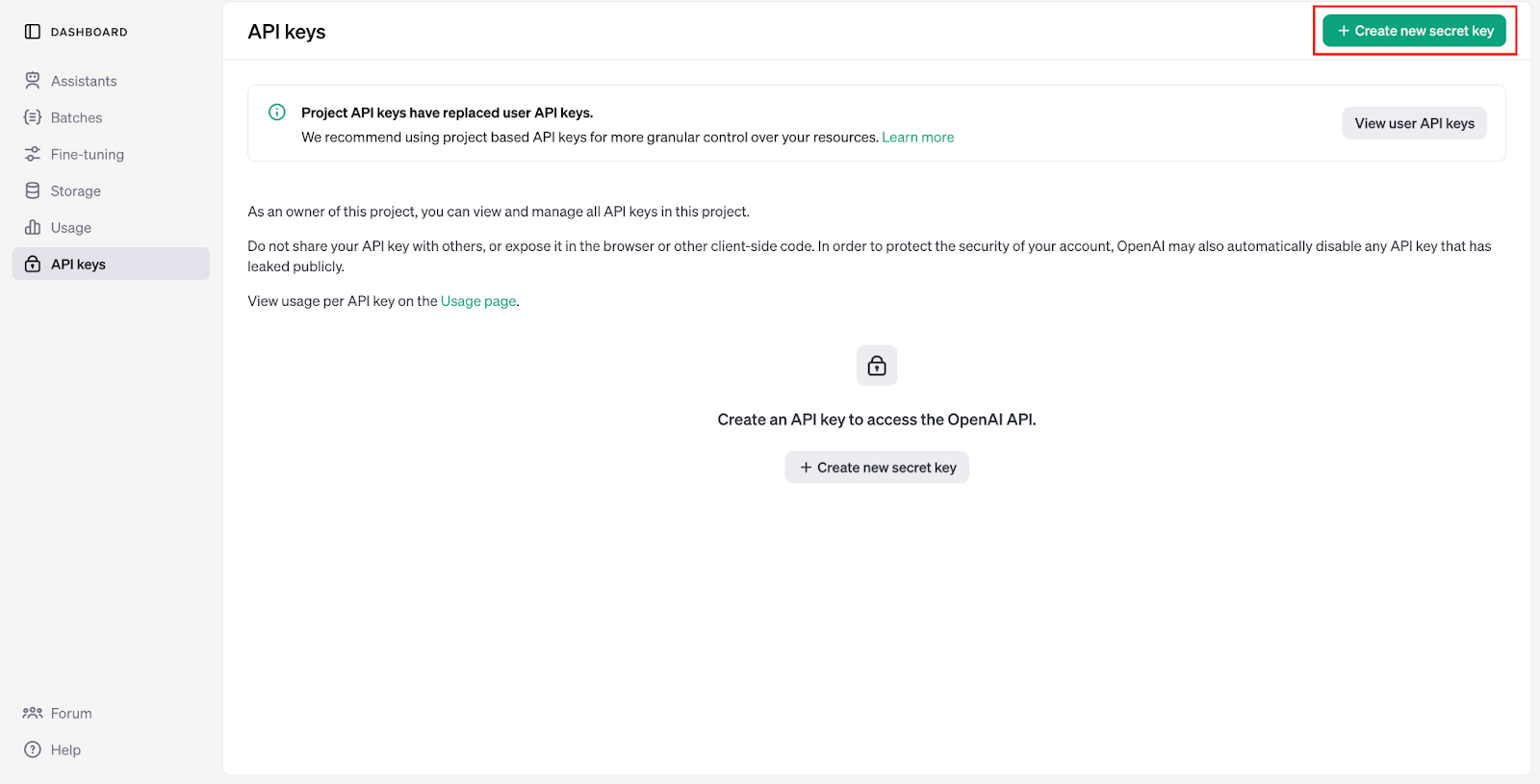Image resolution: width=1540 pixels, height=784 pixels.
Task: Select the Storage menu label
Action: pyautogui.click(x=76, y=191)
